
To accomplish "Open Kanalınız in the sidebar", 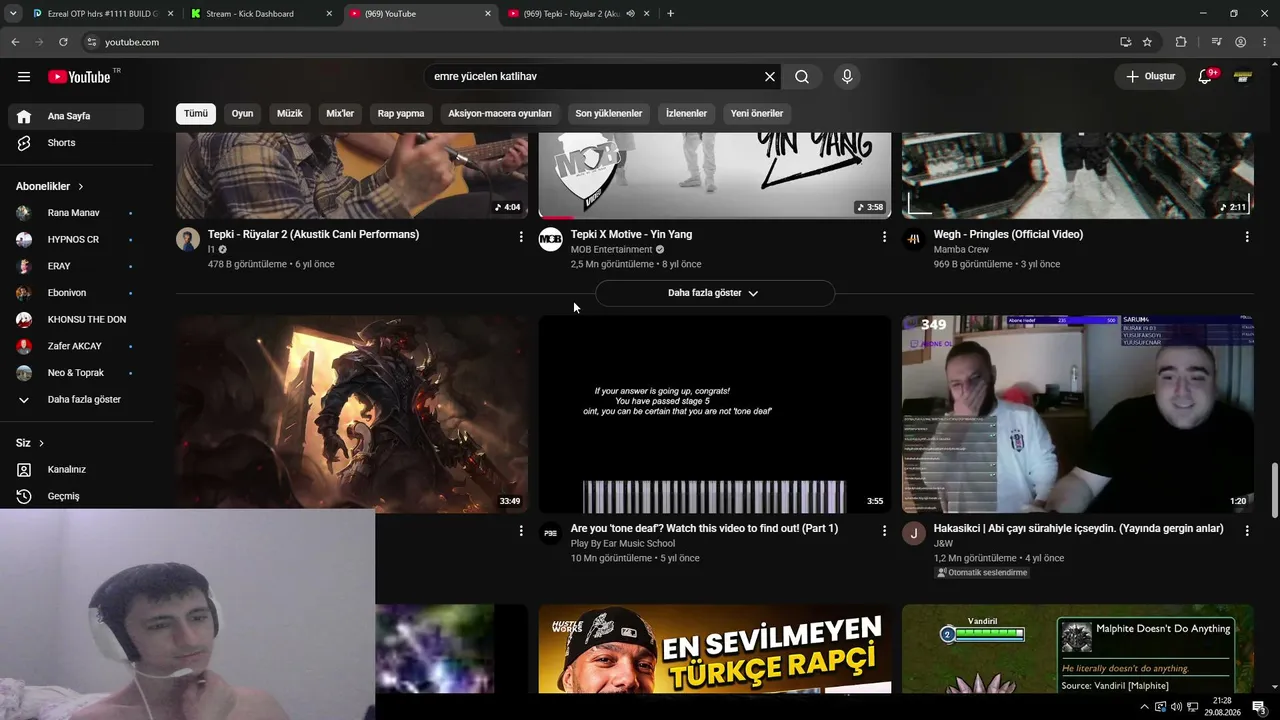I will pyautogui.click(x=76, y=470).
